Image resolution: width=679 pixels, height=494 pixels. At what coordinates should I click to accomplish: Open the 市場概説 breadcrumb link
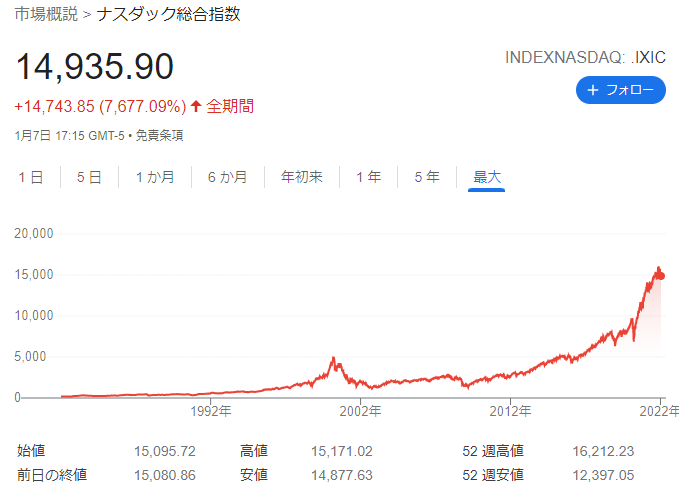pyautogui.click(x=46, y=14)
